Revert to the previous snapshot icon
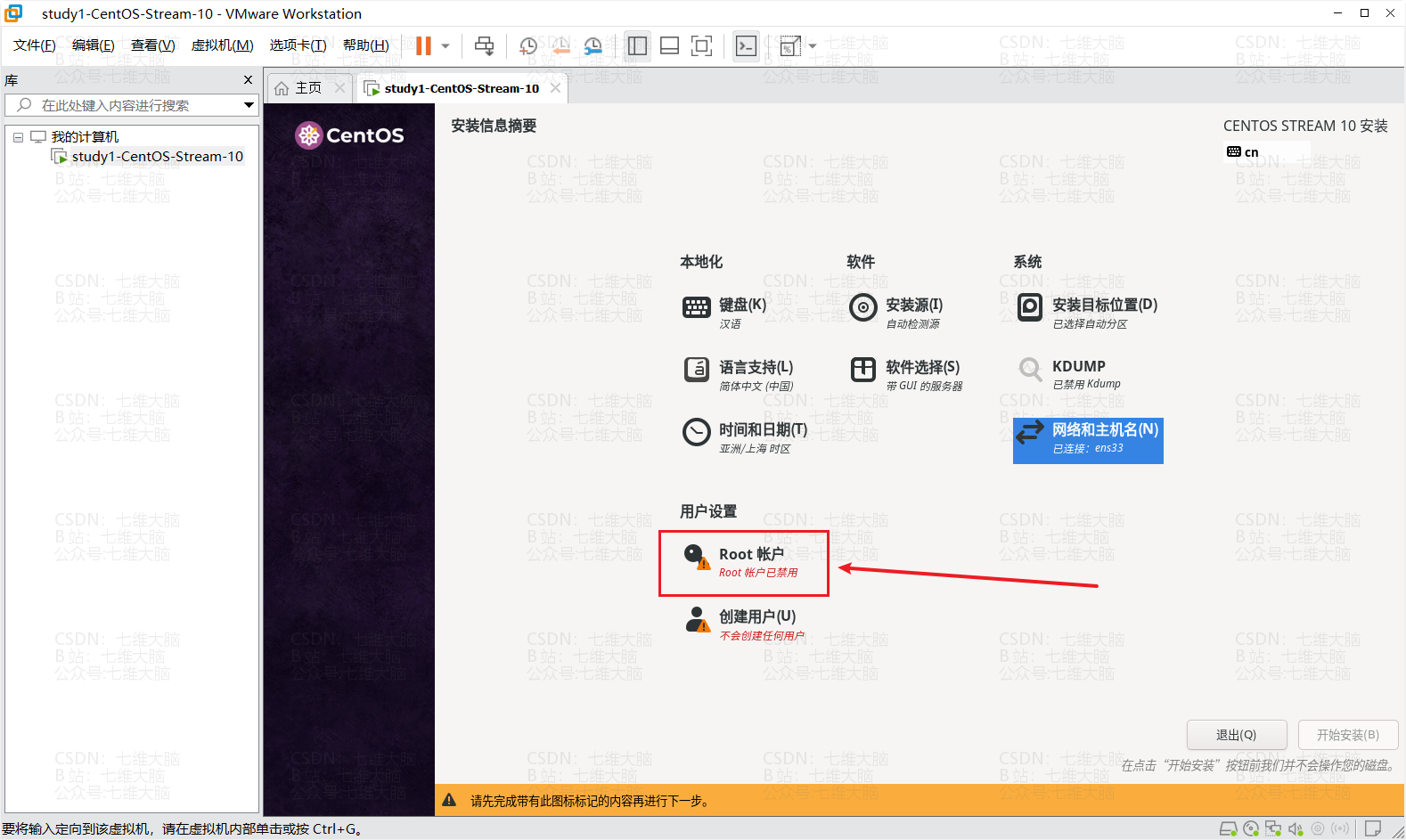The width and height of the screenshot is (1406, 840). [x=560, y=45]
